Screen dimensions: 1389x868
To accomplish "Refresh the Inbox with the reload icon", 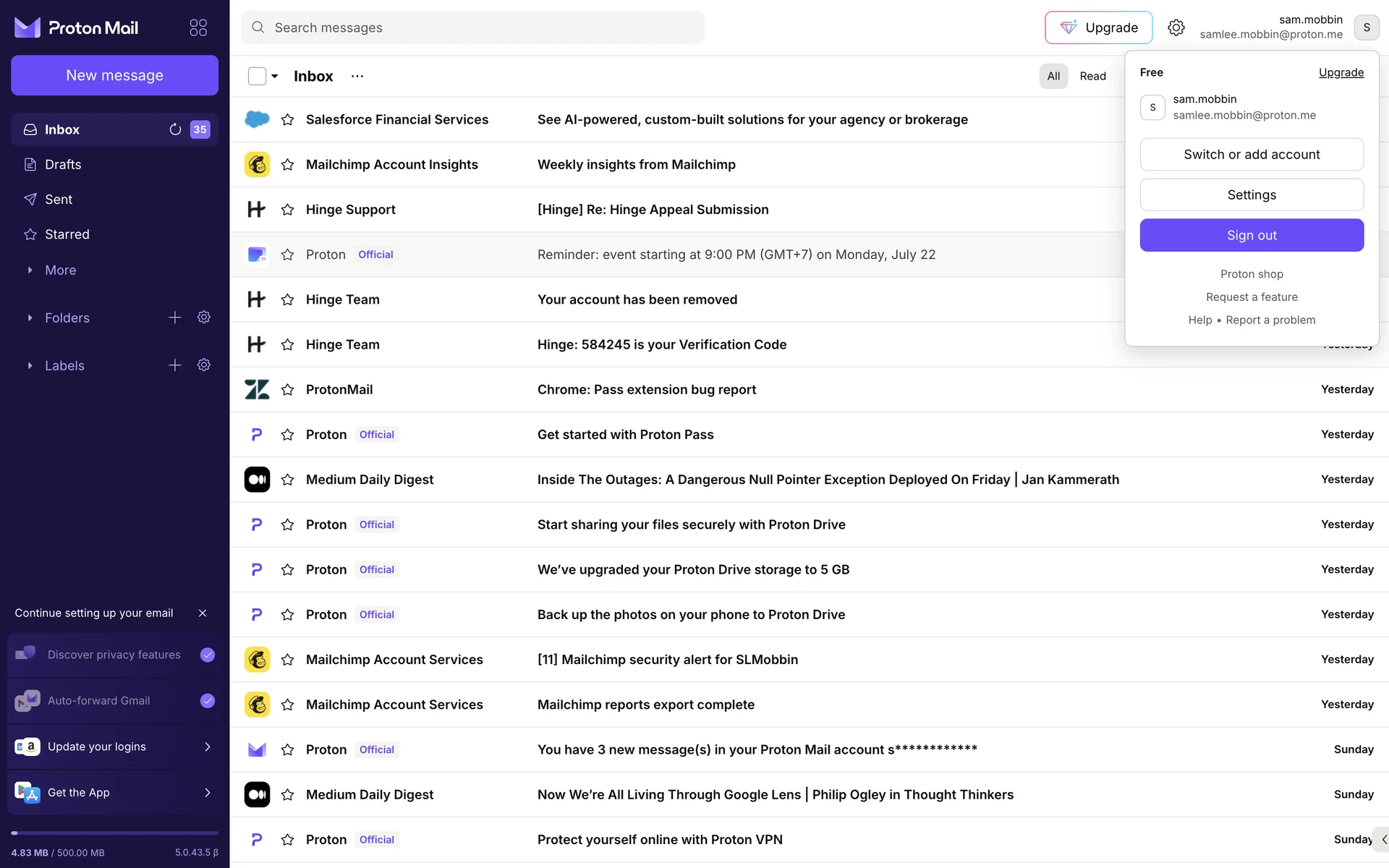I will pyautogui.click(x=175, y=129).
